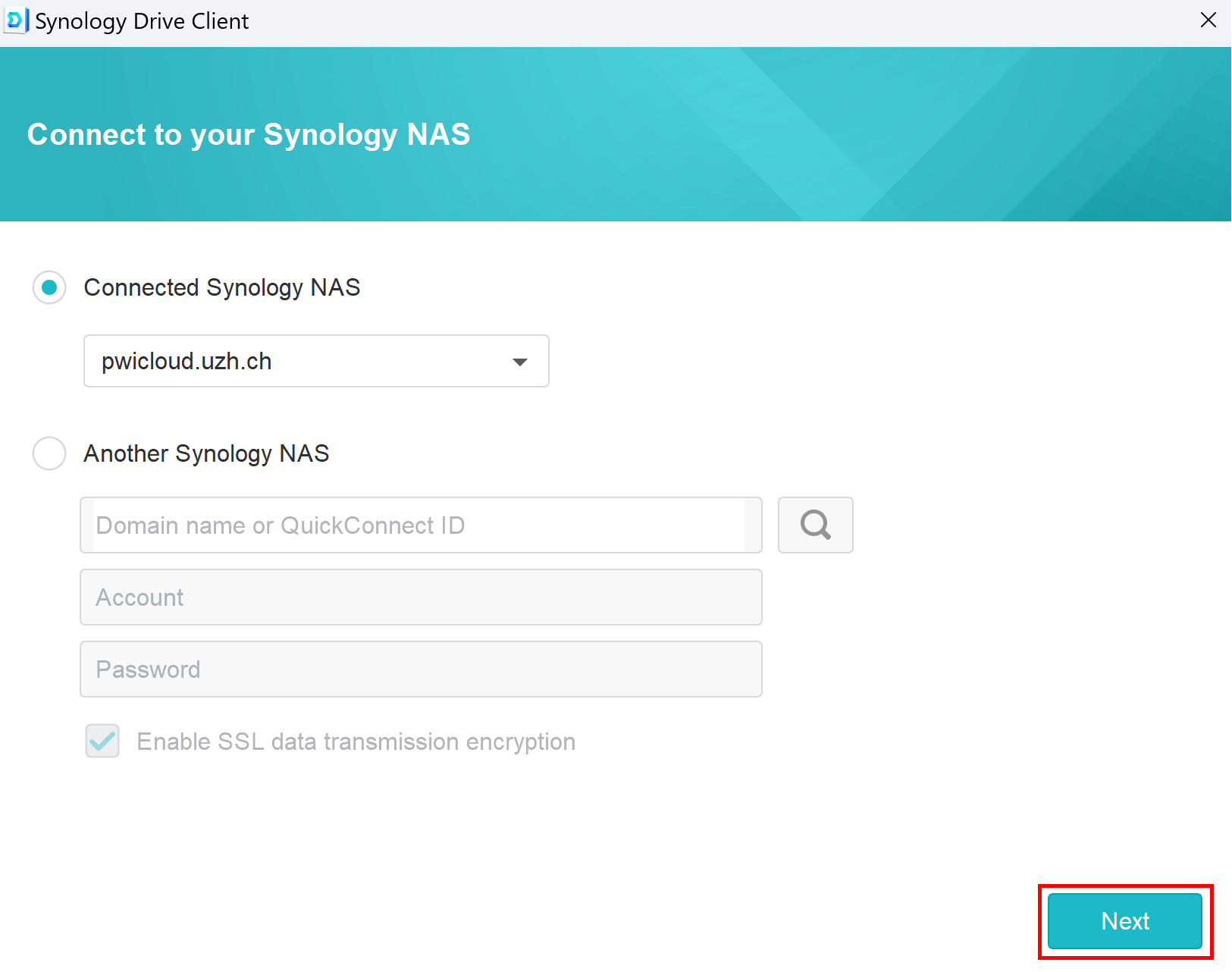Click the Account input field
The image size is (1232, 972).
(421, 597)
